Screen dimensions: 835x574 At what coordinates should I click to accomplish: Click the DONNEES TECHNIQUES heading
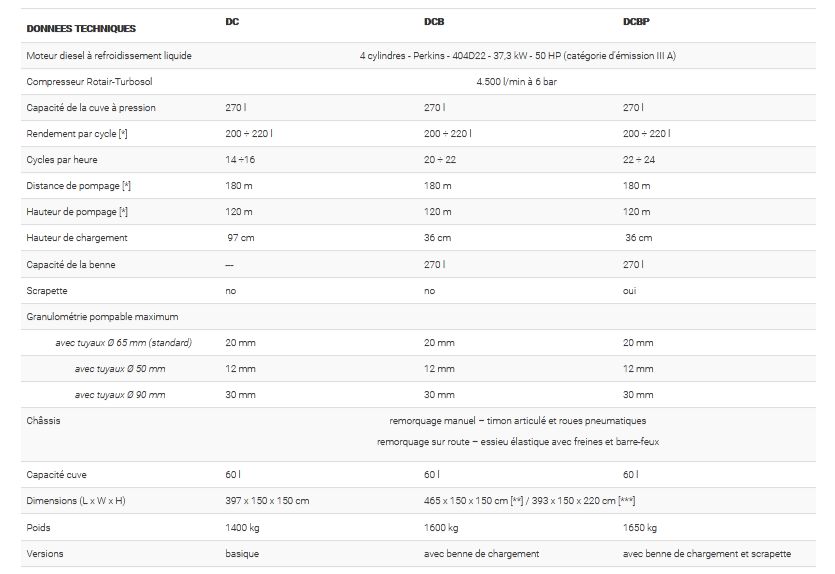pyautogui.click(x=82, y=29)
